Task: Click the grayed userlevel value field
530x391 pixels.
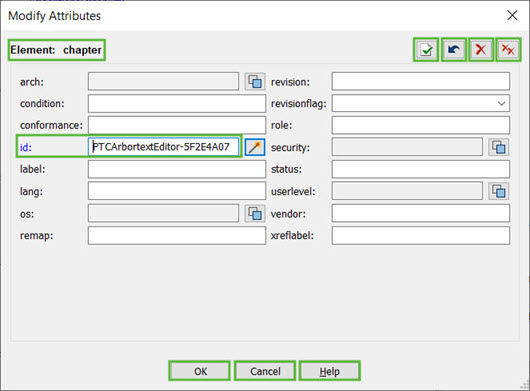Action: point(407,191)
